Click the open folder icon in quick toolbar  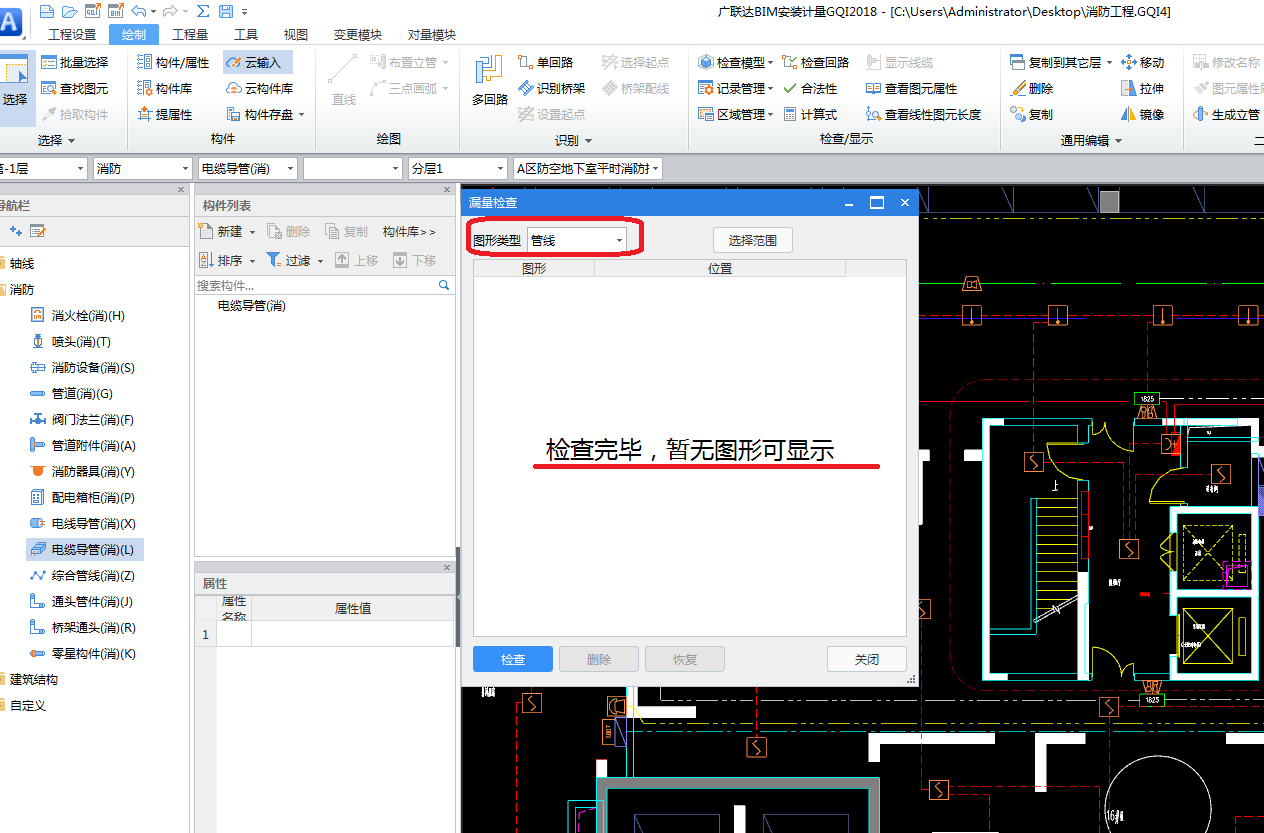tap(69, 11)
